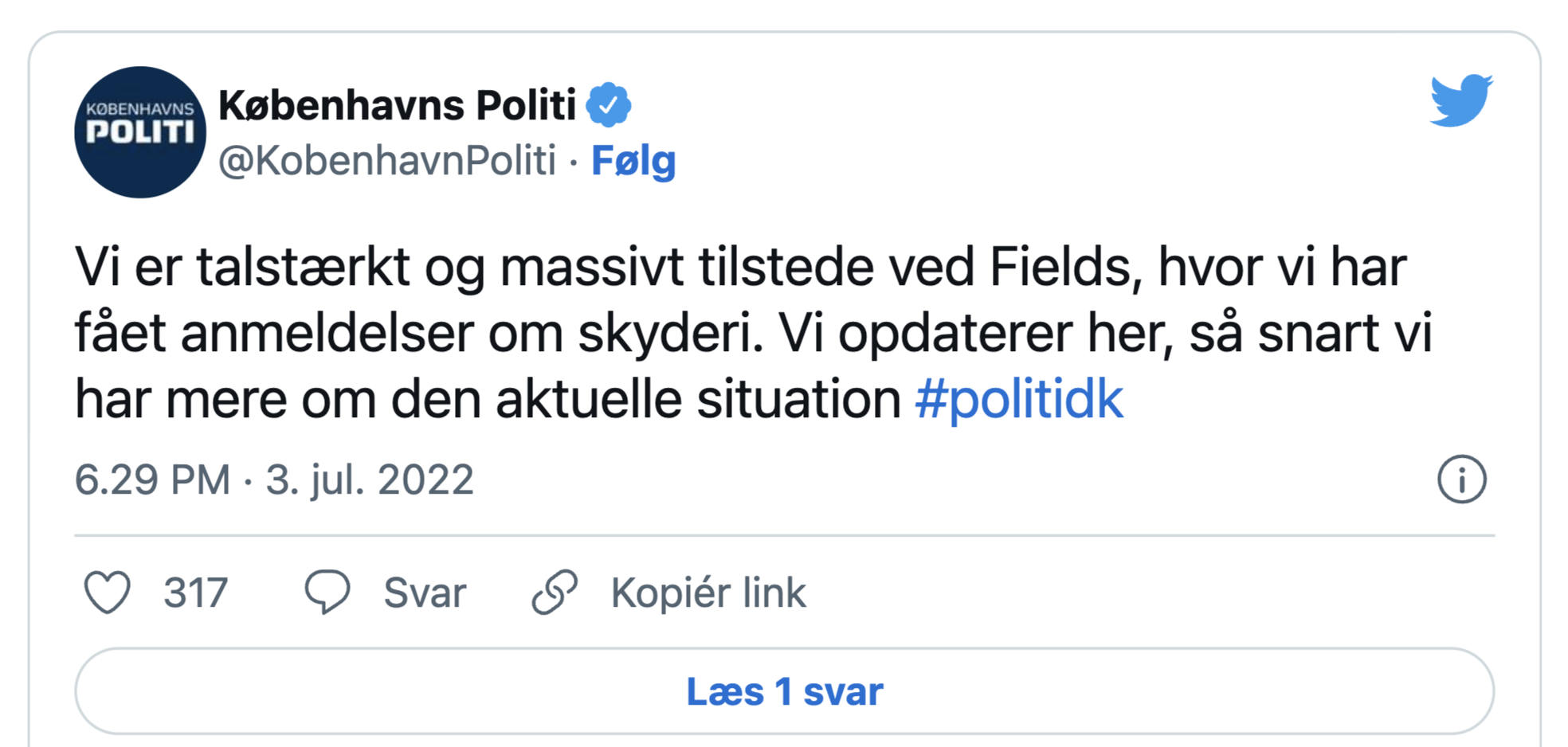
Task: Open the Københavns Politi display name
Action: tap(397, 105)
